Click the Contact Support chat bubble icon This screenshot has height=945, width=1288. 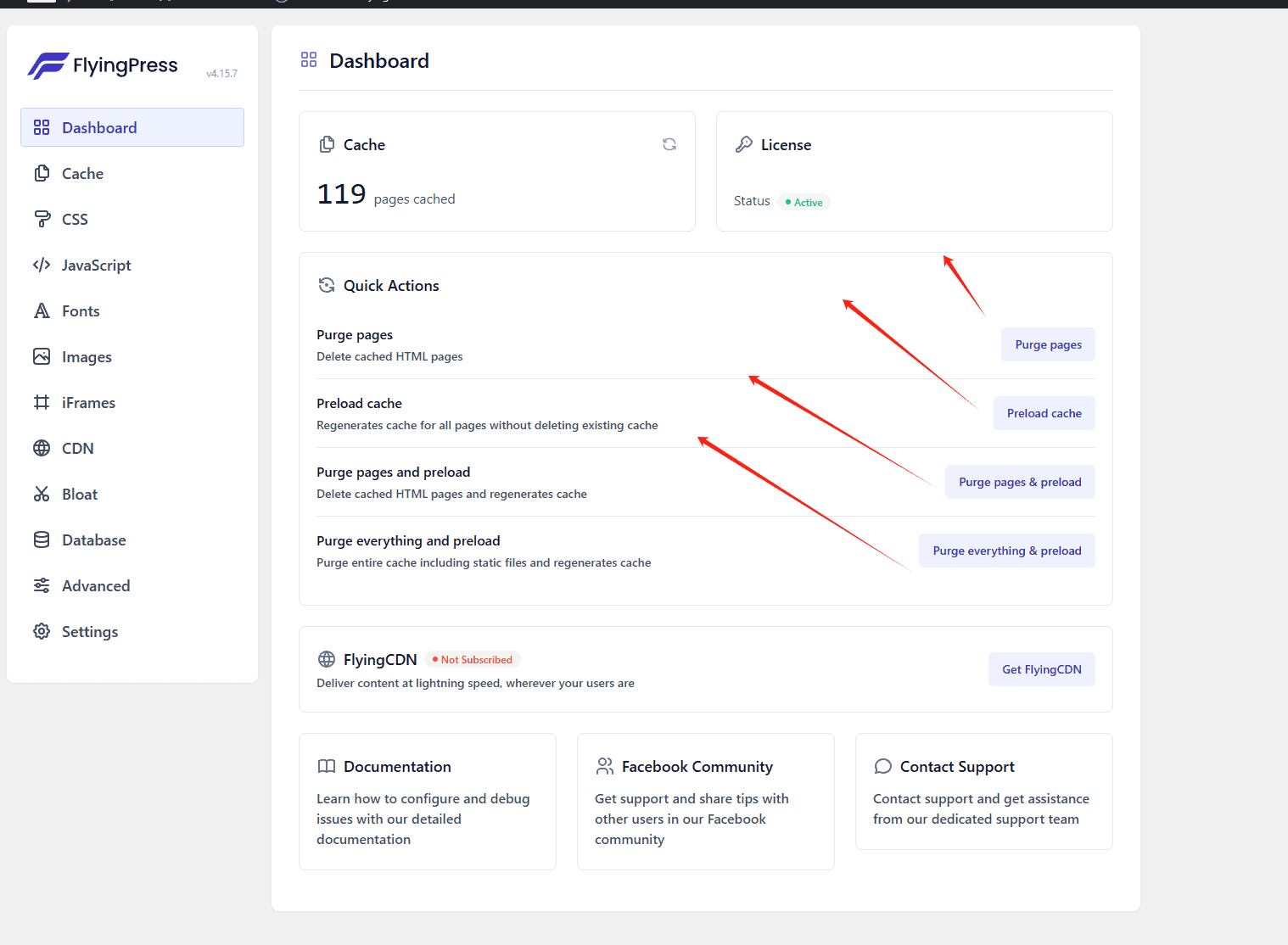pos(883,766)
